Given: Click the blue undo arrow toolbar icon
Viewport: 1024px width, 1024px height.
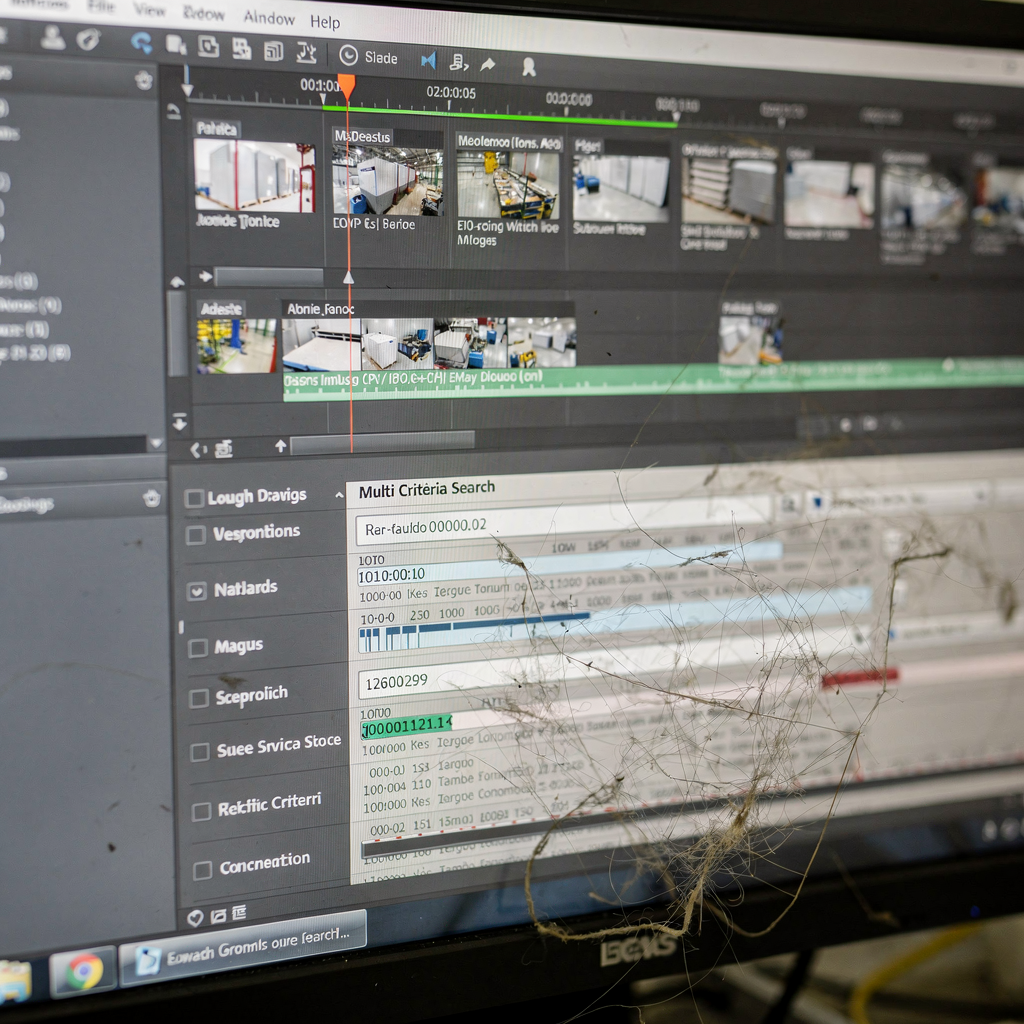Looking at the screenshot, I should point(141,42).
